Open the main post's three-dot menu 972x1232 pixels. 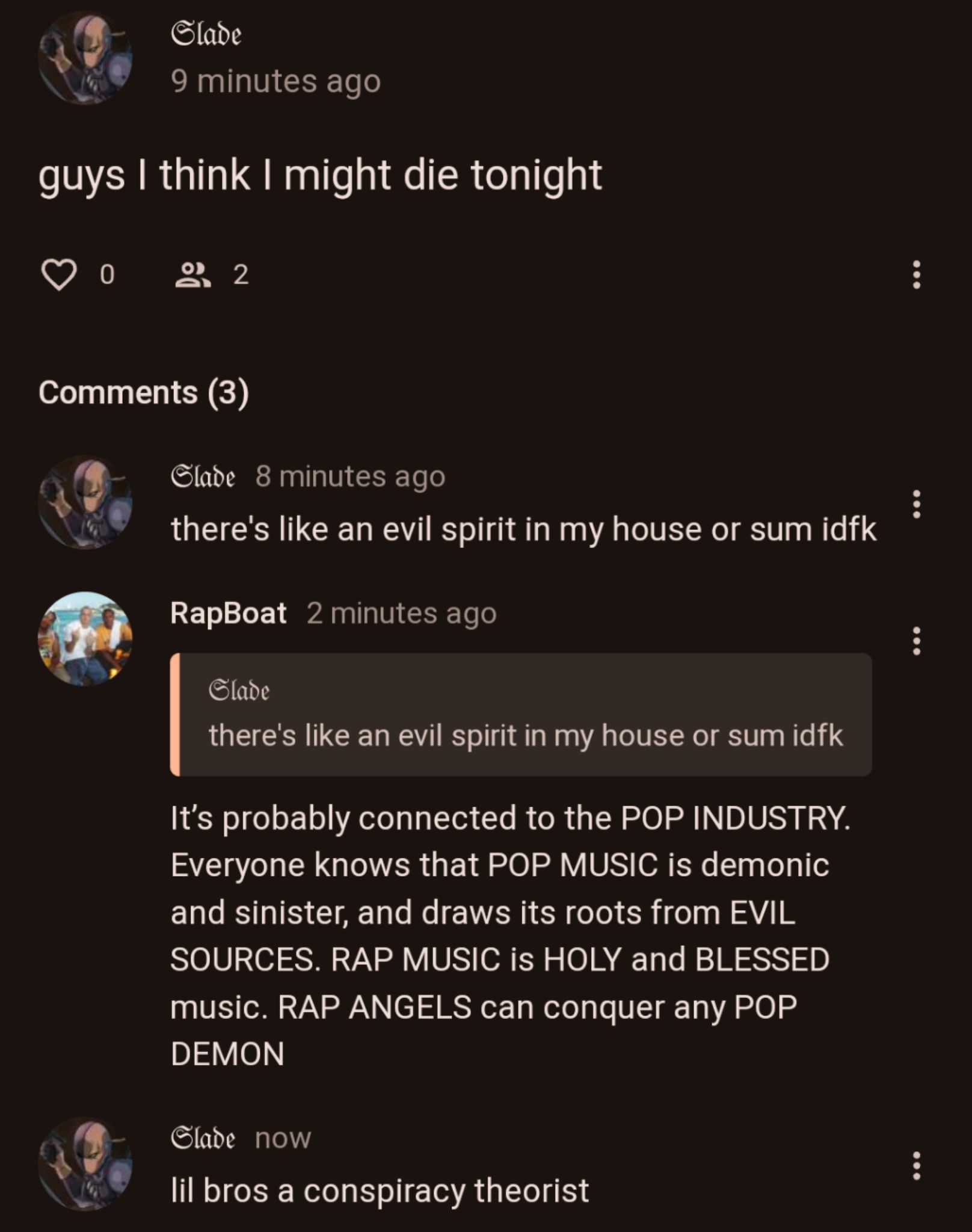pyautogui.click(x=916, y=275)
